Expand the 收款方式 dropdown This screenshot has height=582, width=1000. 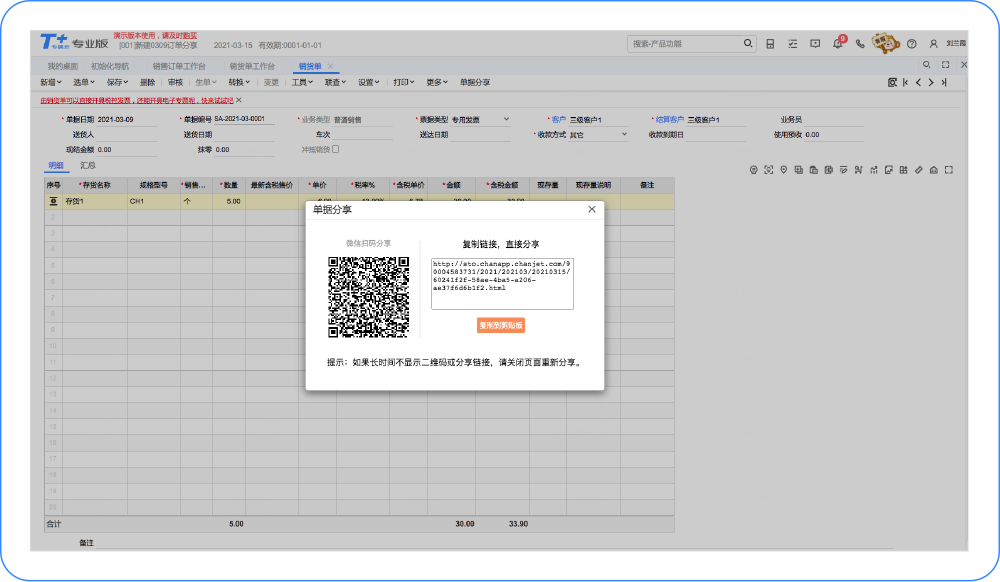coord(624,135)
